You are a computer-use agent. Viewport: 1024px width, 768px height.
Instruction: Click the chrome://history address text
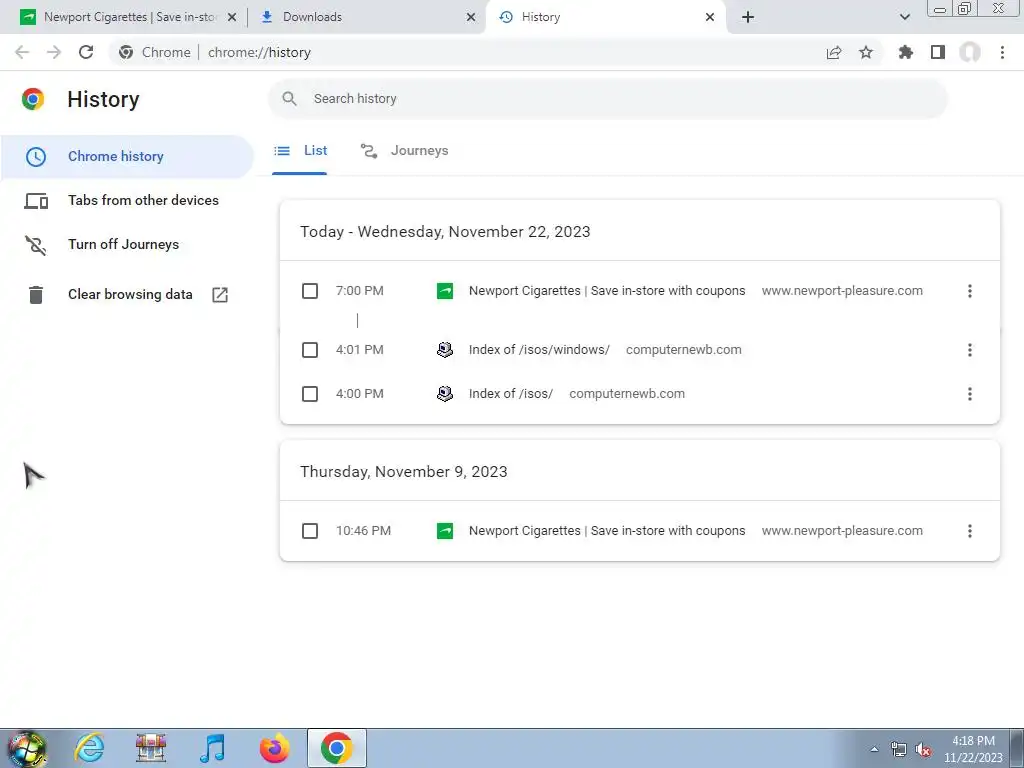pyautogui.click(x=259, y=52)
